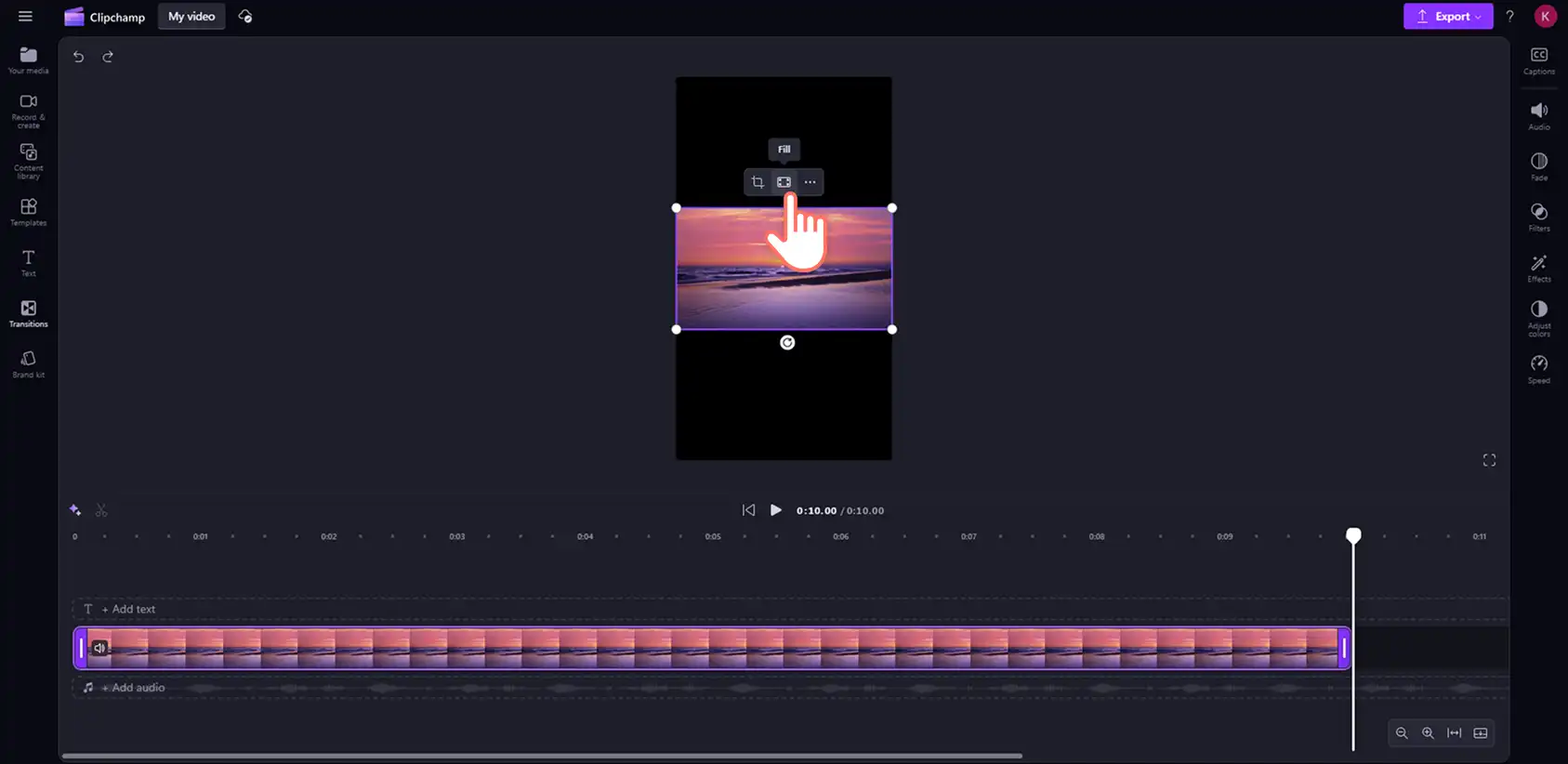Open the Captions panel

click(1539, 61)
